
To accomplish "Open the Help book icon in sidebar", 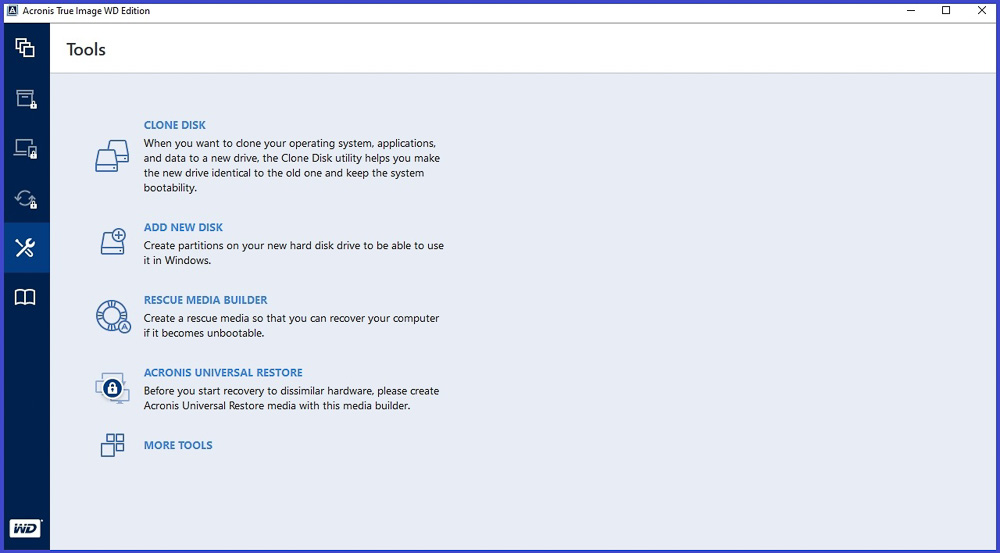I will click(26, 297).
